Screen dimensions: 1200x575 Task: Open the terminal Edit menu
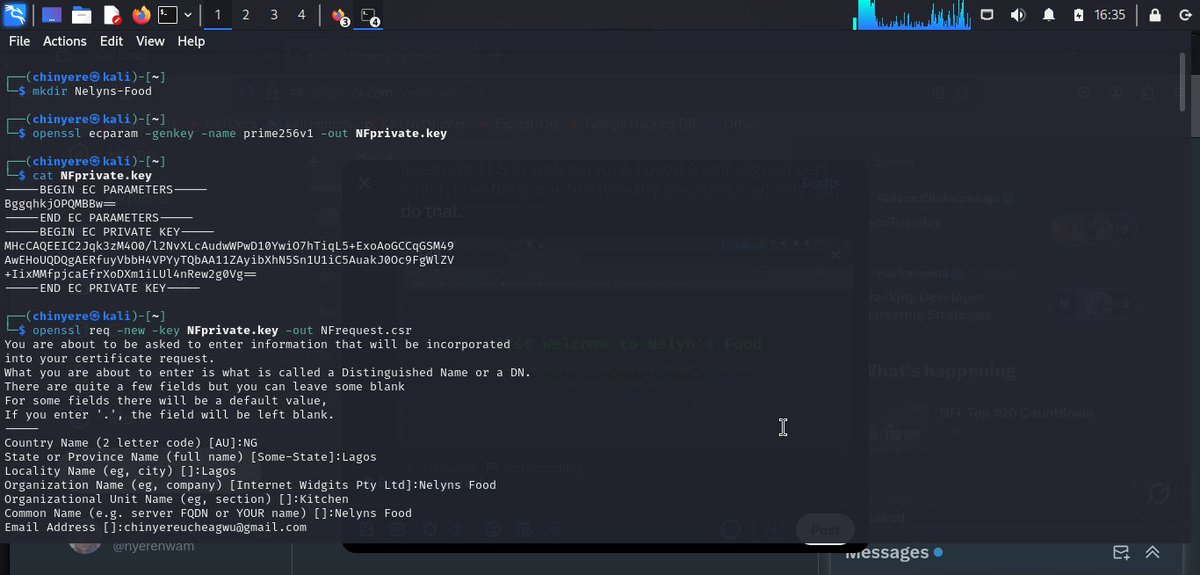pyautogui.click(x=111, y=41)
